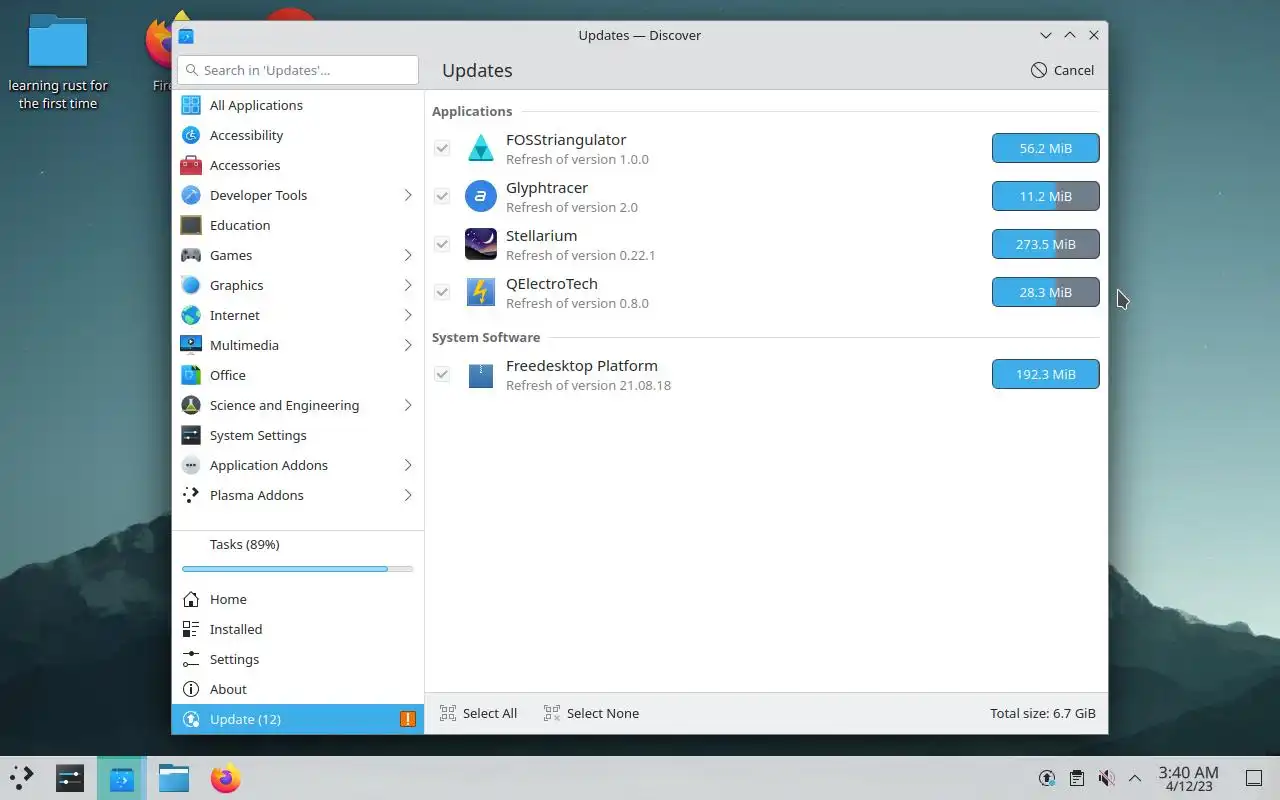Click the Installed list icon
This screenshot has width=1280, height=800.
point(191,629)
